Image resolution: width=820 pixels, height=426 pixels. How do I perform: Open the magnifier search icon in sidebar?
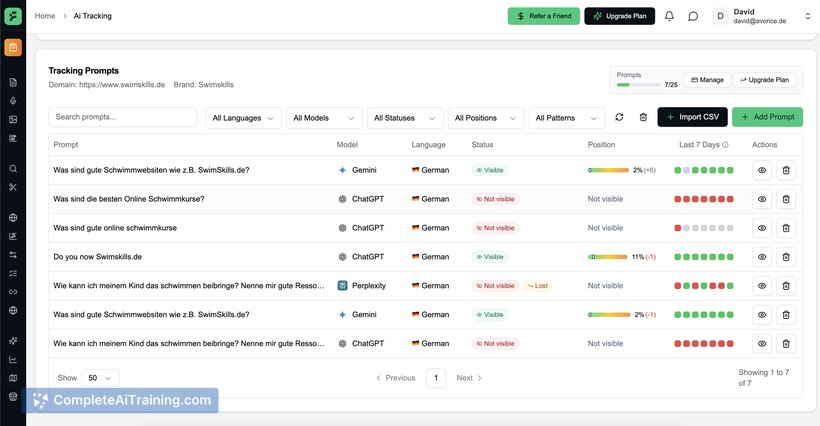(13, 169)
